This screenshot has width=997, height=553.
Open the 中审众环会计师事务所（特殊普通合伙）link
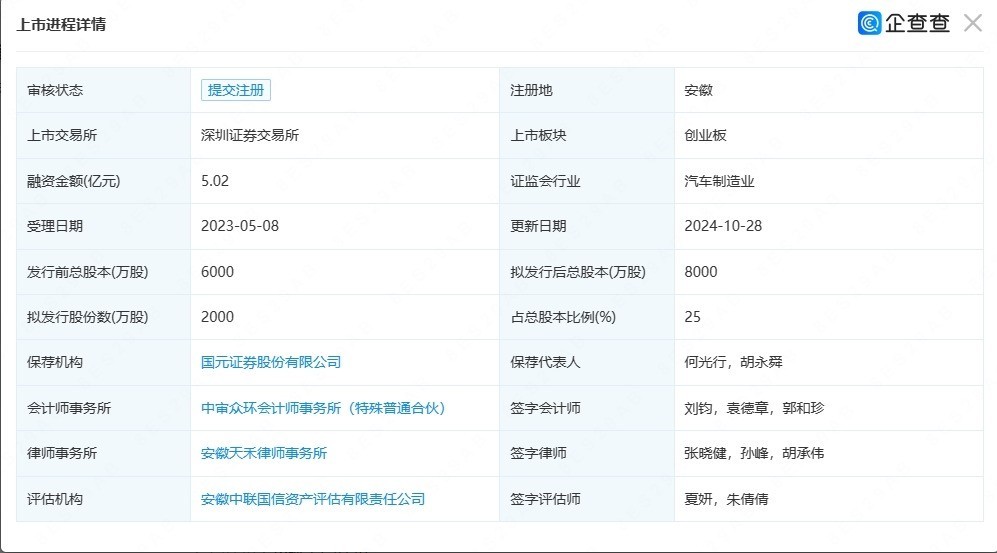pos(324,408)
